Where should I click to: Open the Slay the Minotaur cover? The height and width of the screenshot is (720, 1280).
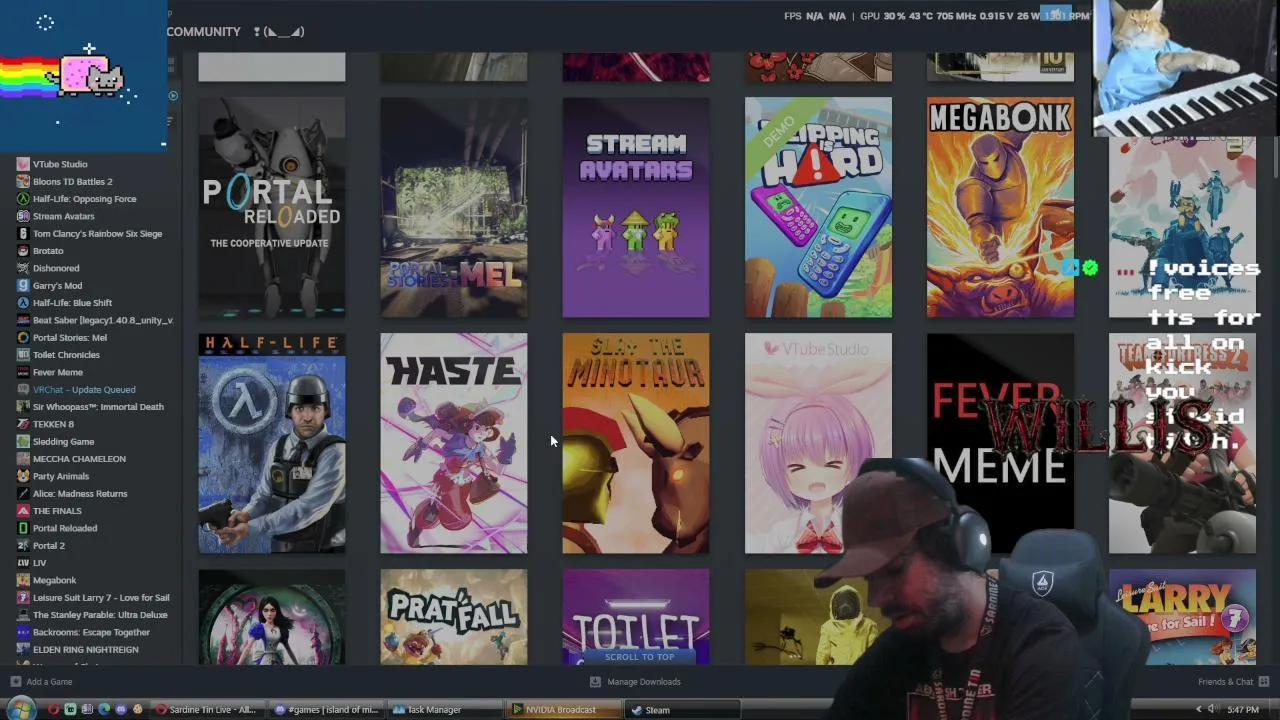[636, 443]
